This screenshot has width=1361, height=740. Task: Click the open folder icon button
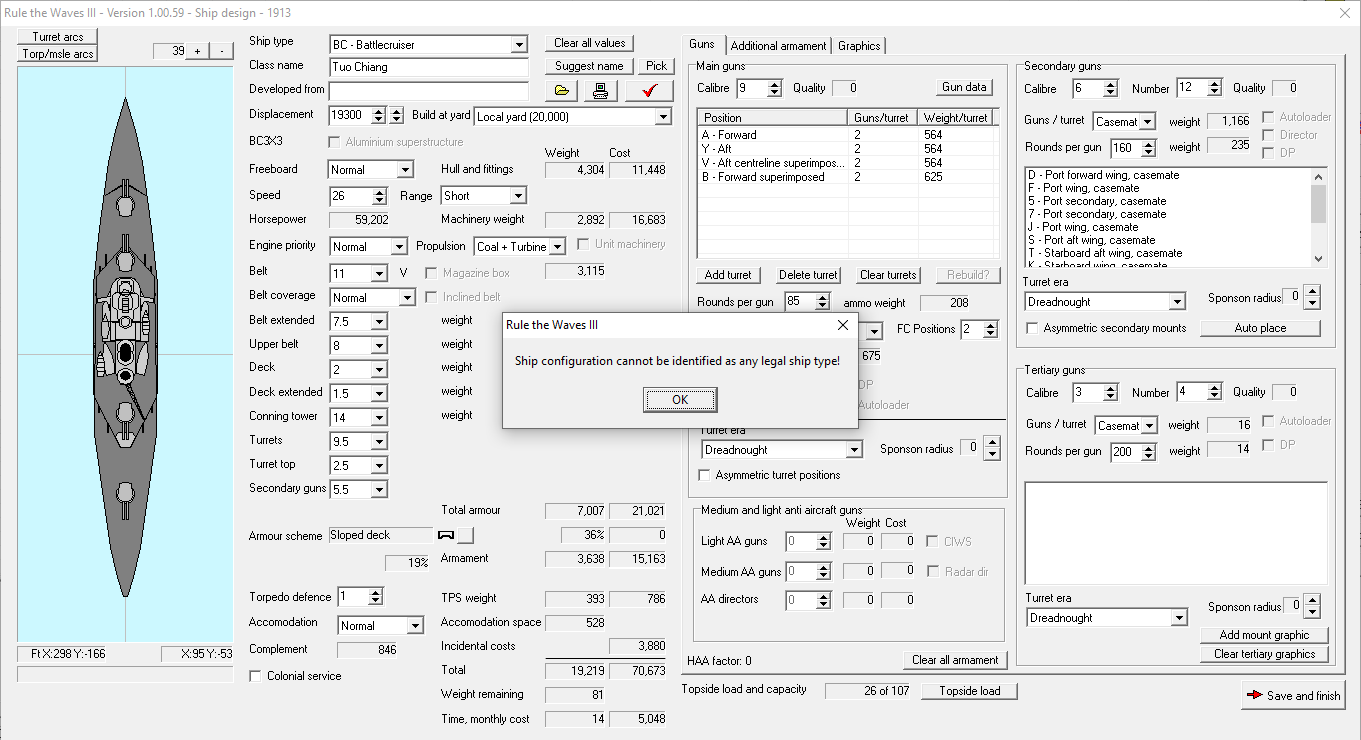point(562,91)
